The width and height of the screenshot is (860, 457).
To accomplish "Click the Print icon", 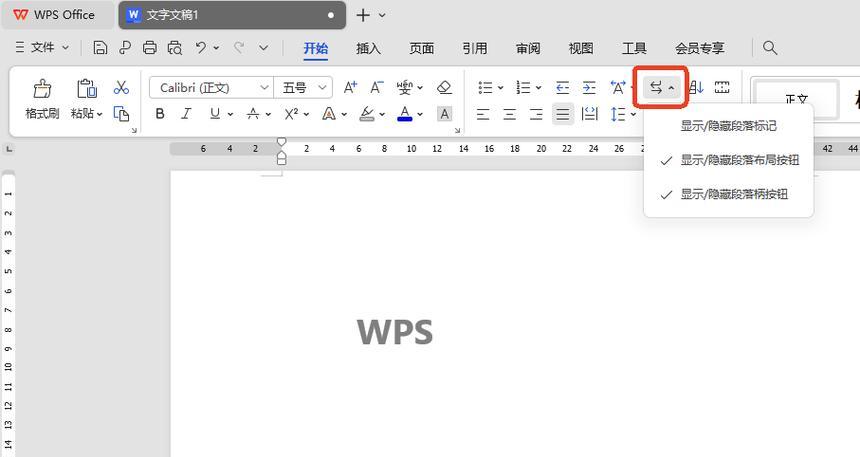I will [150, 48].
